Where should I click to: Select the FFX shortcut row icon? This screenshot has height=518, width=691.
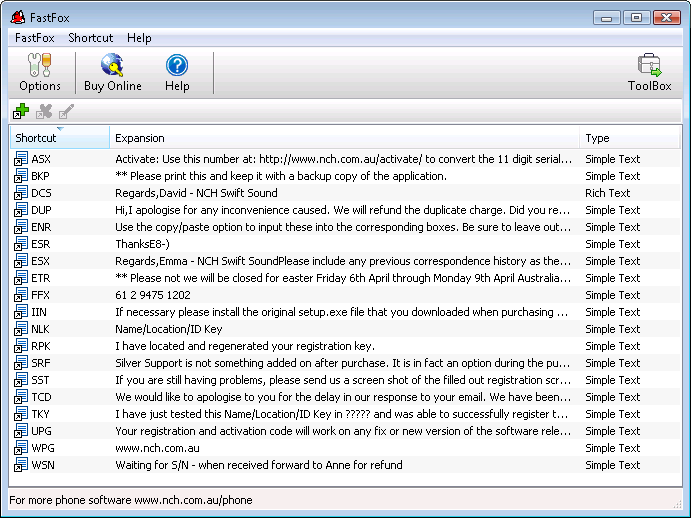click(21, 295)
